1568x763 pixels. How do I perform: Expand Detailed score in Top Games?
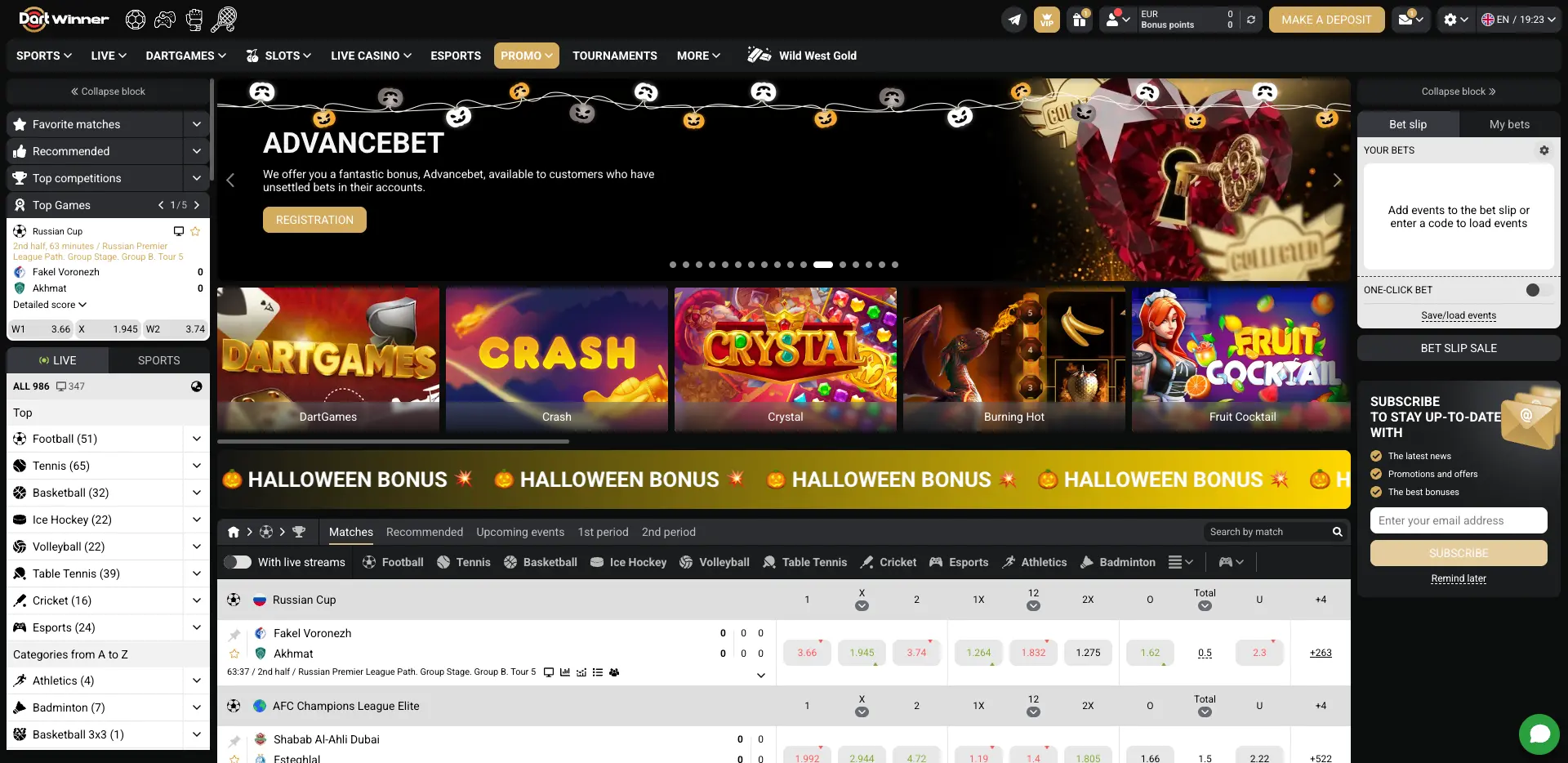click(50, 305)
